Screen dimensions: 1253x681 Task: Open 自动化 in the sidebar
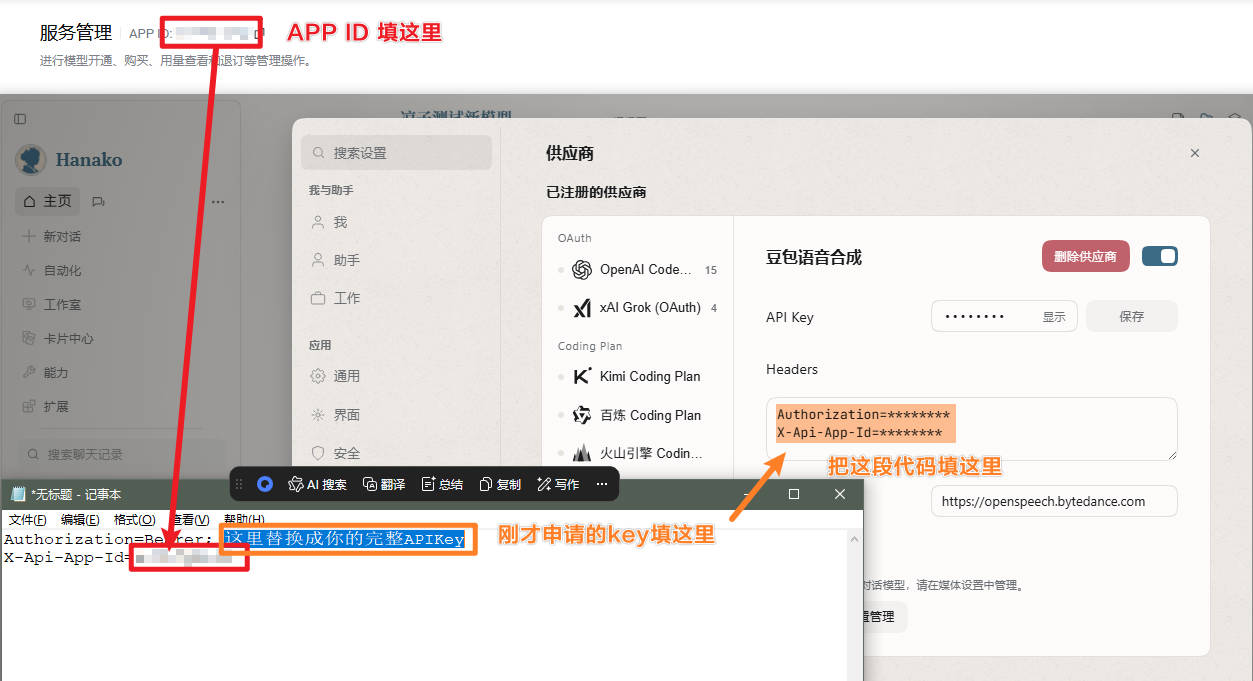[52, 270]
